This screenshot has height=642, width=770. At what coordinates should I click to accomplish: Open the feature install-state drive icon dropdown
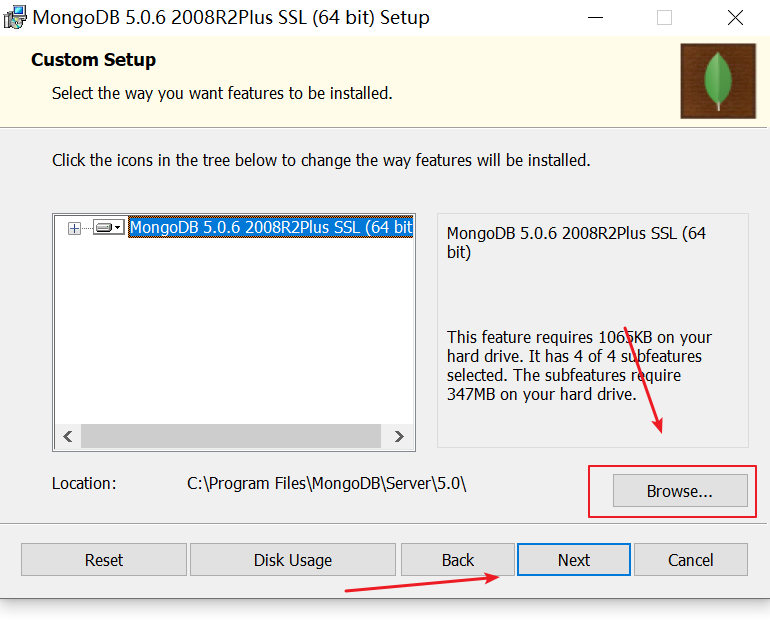pos(109,227)
